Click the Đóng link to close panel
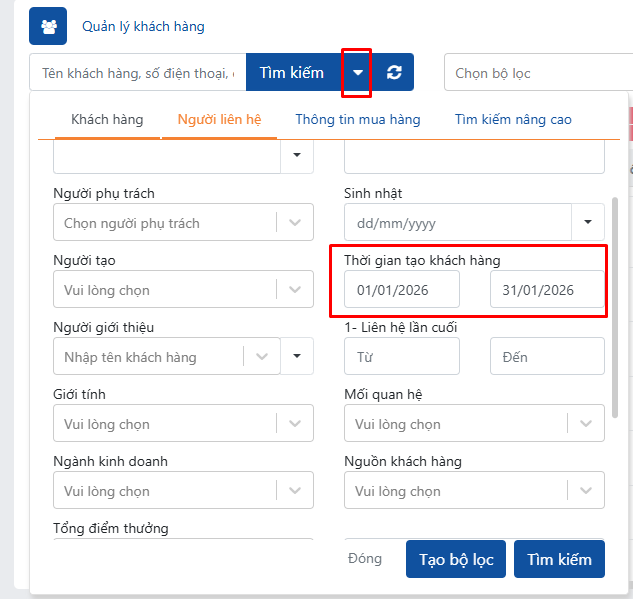 [x=365, y=559]
